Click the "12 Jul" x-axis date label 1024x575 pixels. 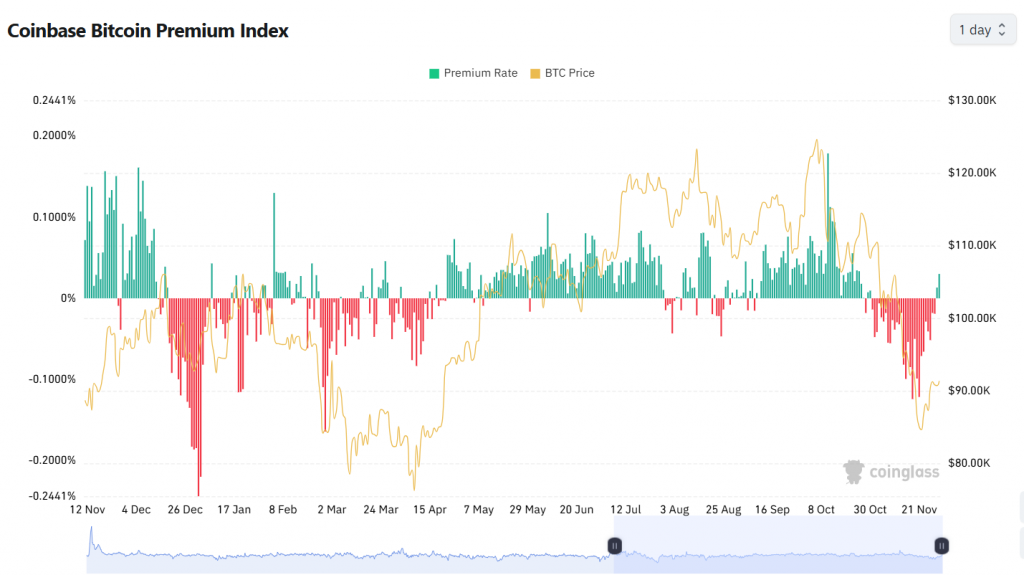pyautogui.click(x=626, y=510)
